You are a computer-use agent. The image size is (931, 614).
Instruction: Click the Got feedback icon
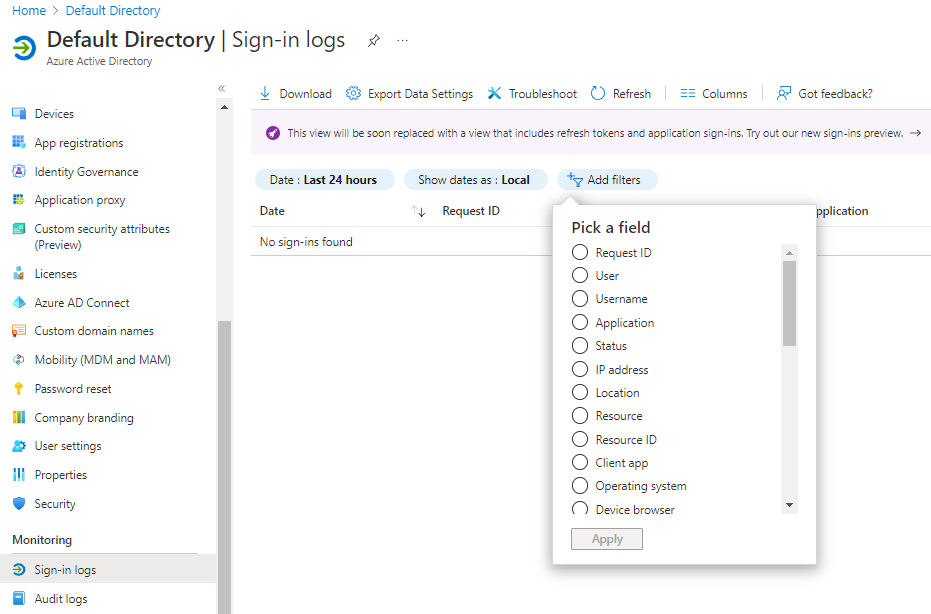tap(784, 93)
